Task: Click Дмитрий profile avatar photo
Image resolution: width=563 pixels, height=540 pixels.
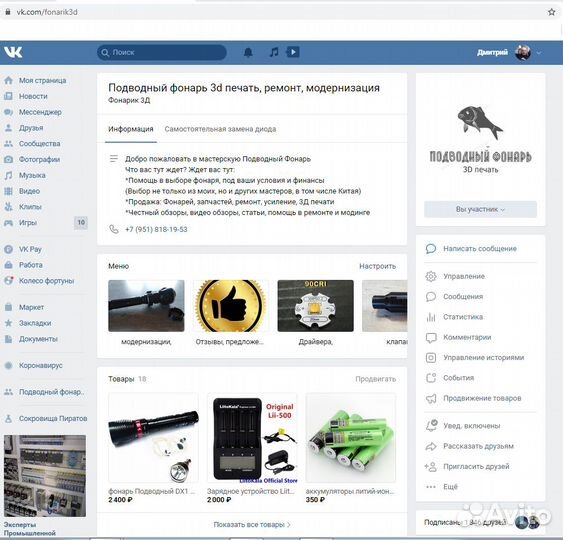Action: click(x=523, y=53)
